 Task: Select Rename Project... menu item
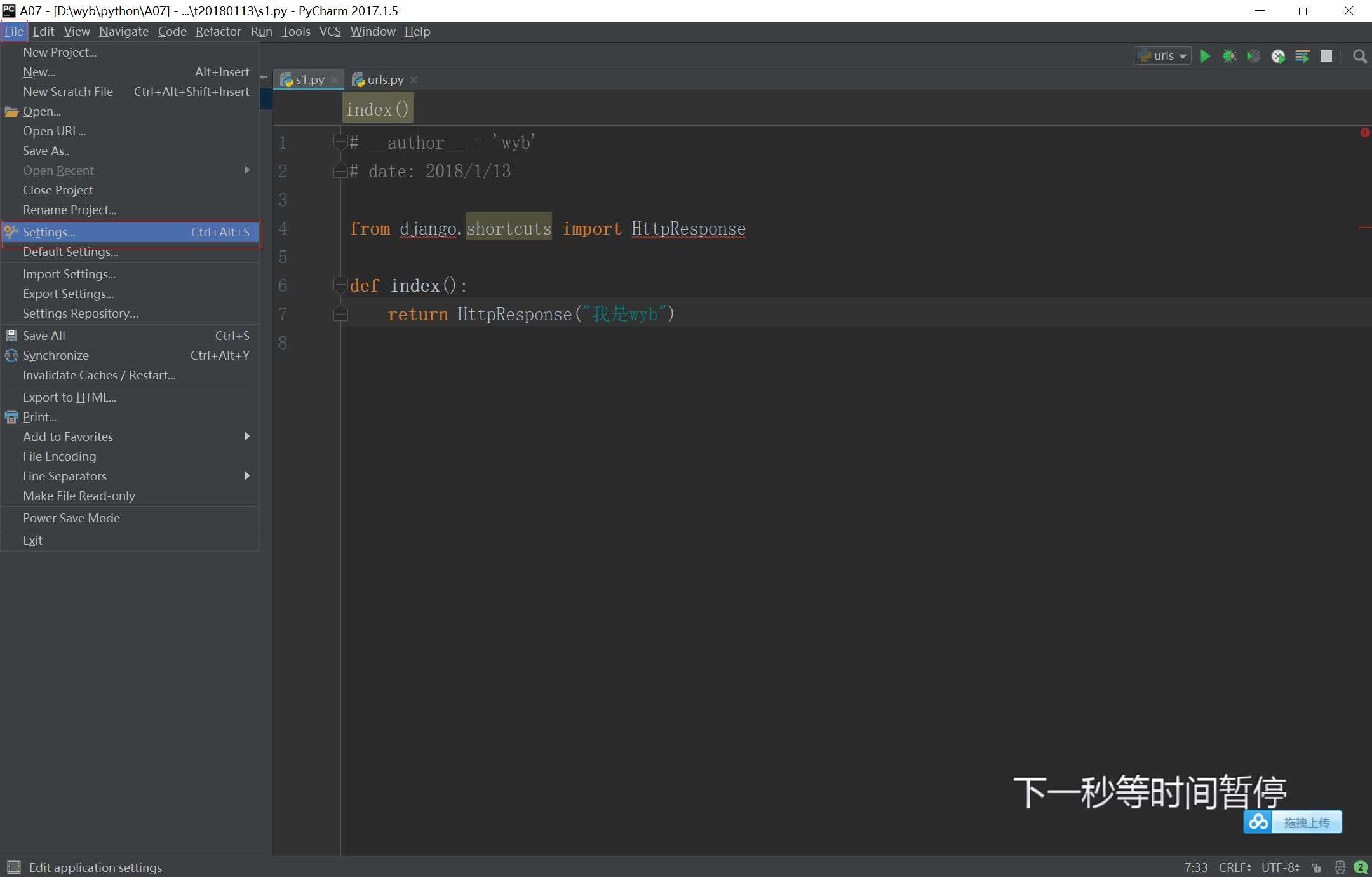tap(130, 210)
